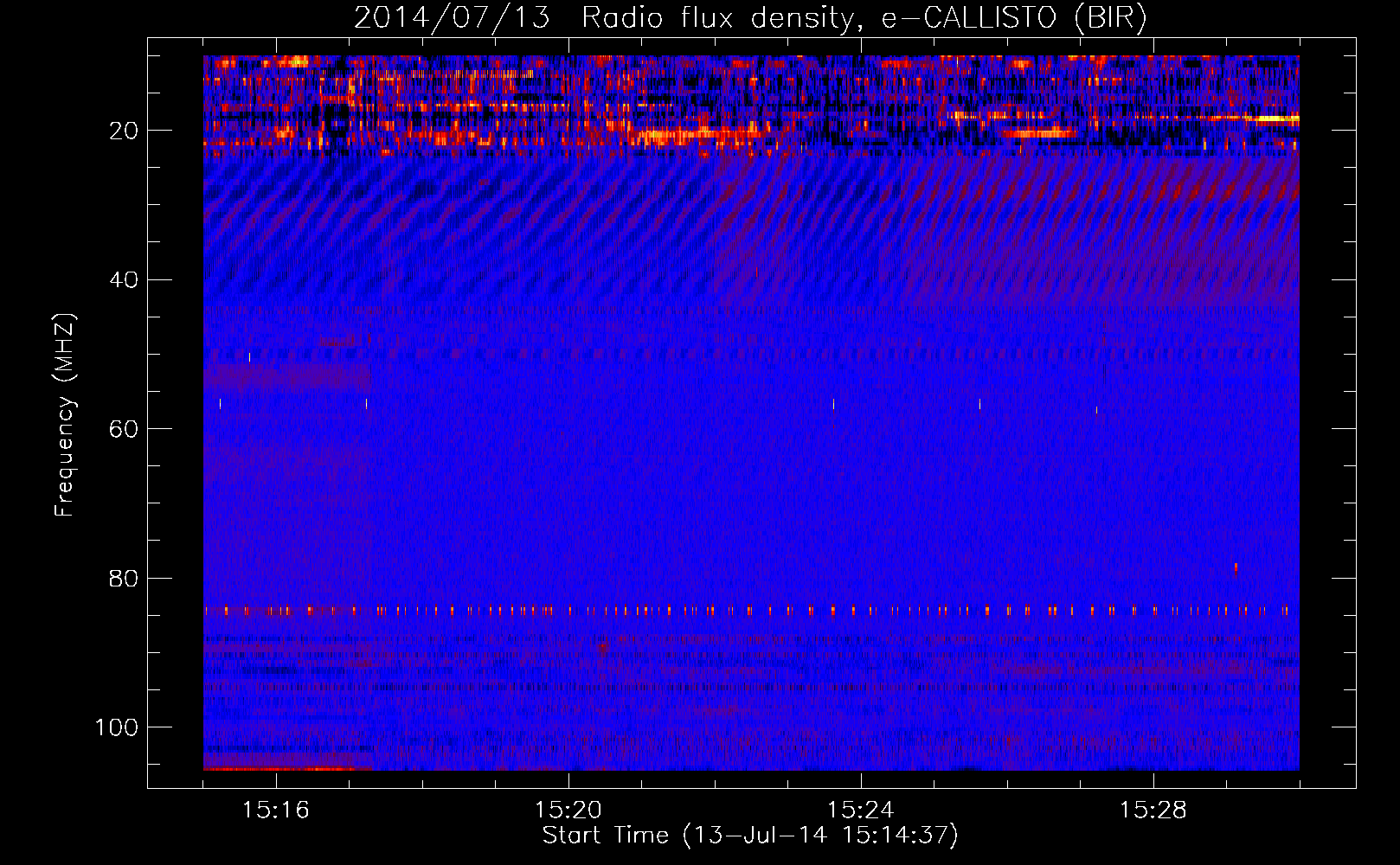Screen dimensions: 1400x865
Task: Click the 15:20 time tick label
Action: (x=568, y=810)
